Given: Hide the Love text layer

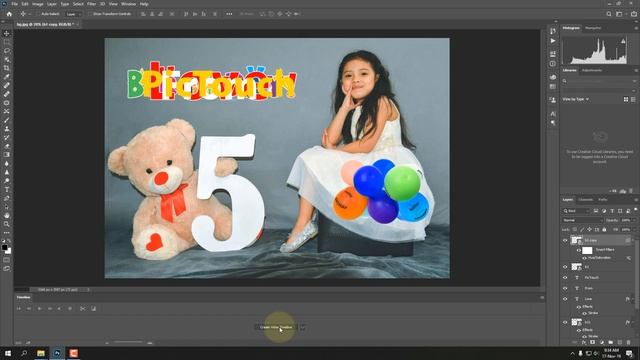Looking at the screenshot, I should click(x=565, y=299).
